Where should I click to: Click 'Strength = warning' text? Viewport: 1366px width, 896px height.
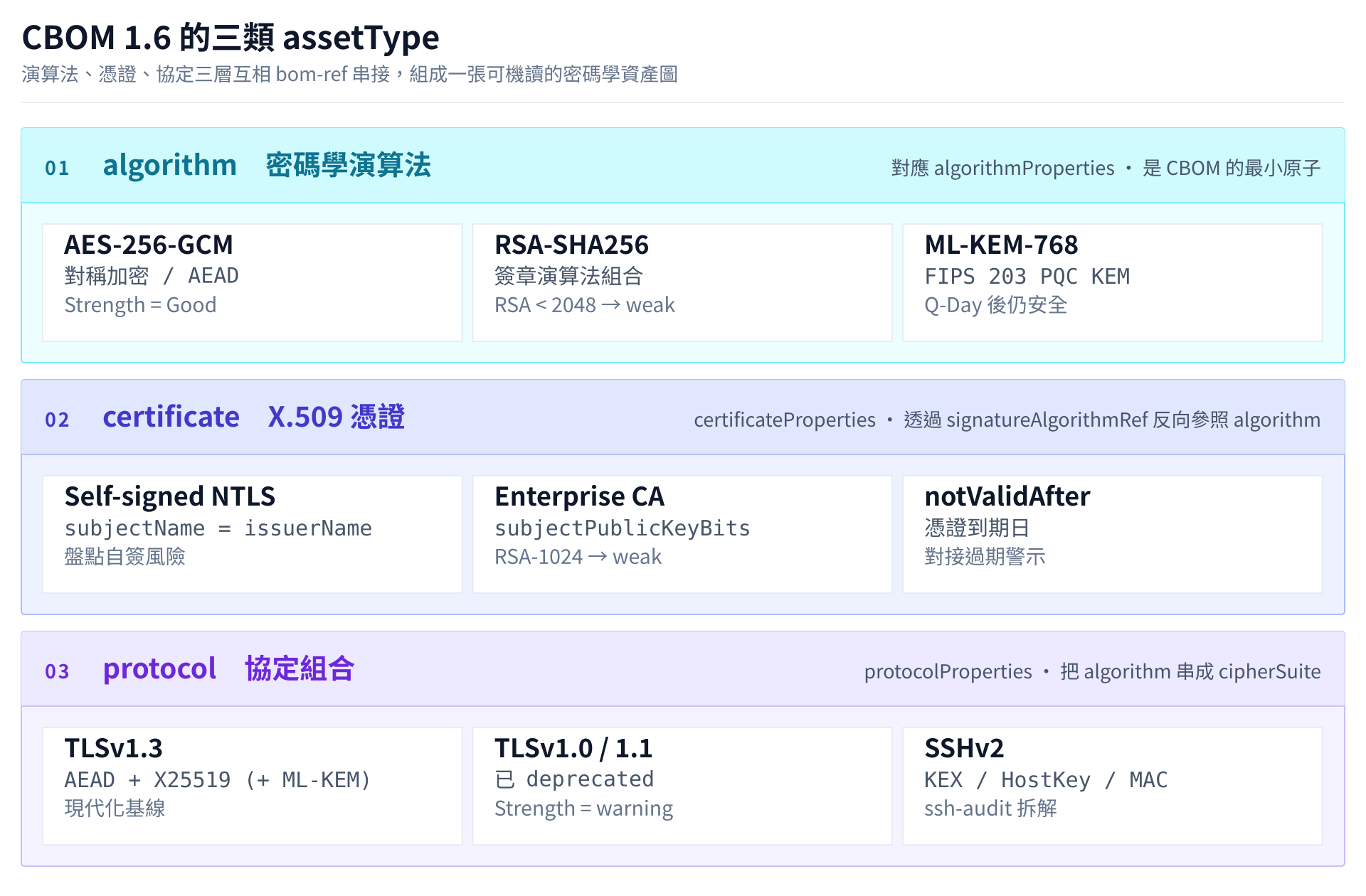click(x=583, y=809)
